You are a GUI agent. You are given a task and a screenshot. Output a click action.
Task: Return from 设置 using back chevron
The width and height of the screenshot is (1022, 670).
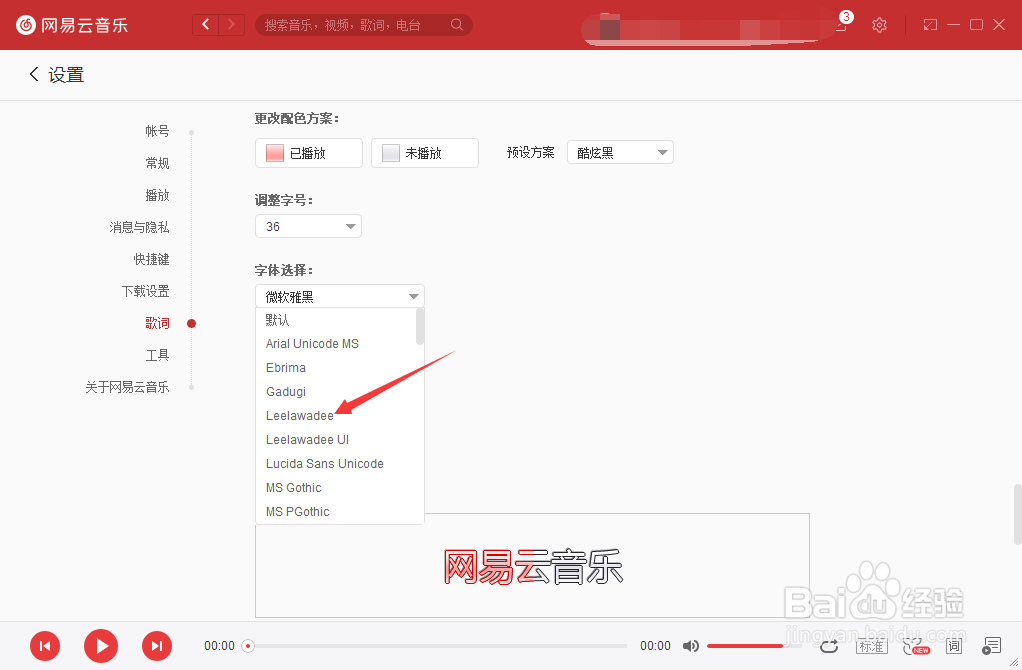pyautogui.click(x=34, y=74)
